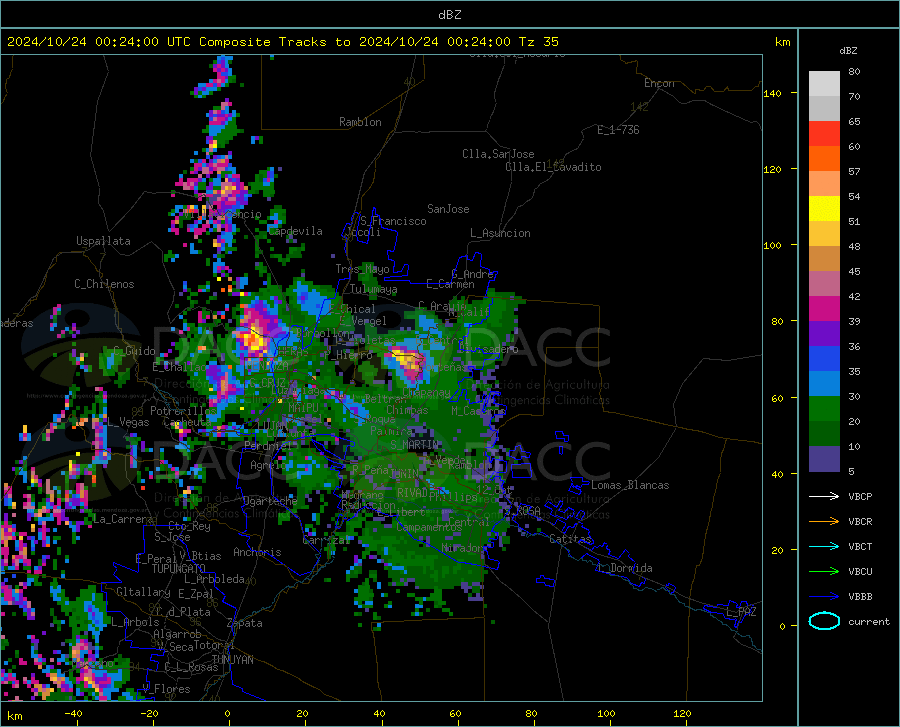
Task: Pick the dark green 10–20 dBZ swatch
Action: click(x=824, y=434)
